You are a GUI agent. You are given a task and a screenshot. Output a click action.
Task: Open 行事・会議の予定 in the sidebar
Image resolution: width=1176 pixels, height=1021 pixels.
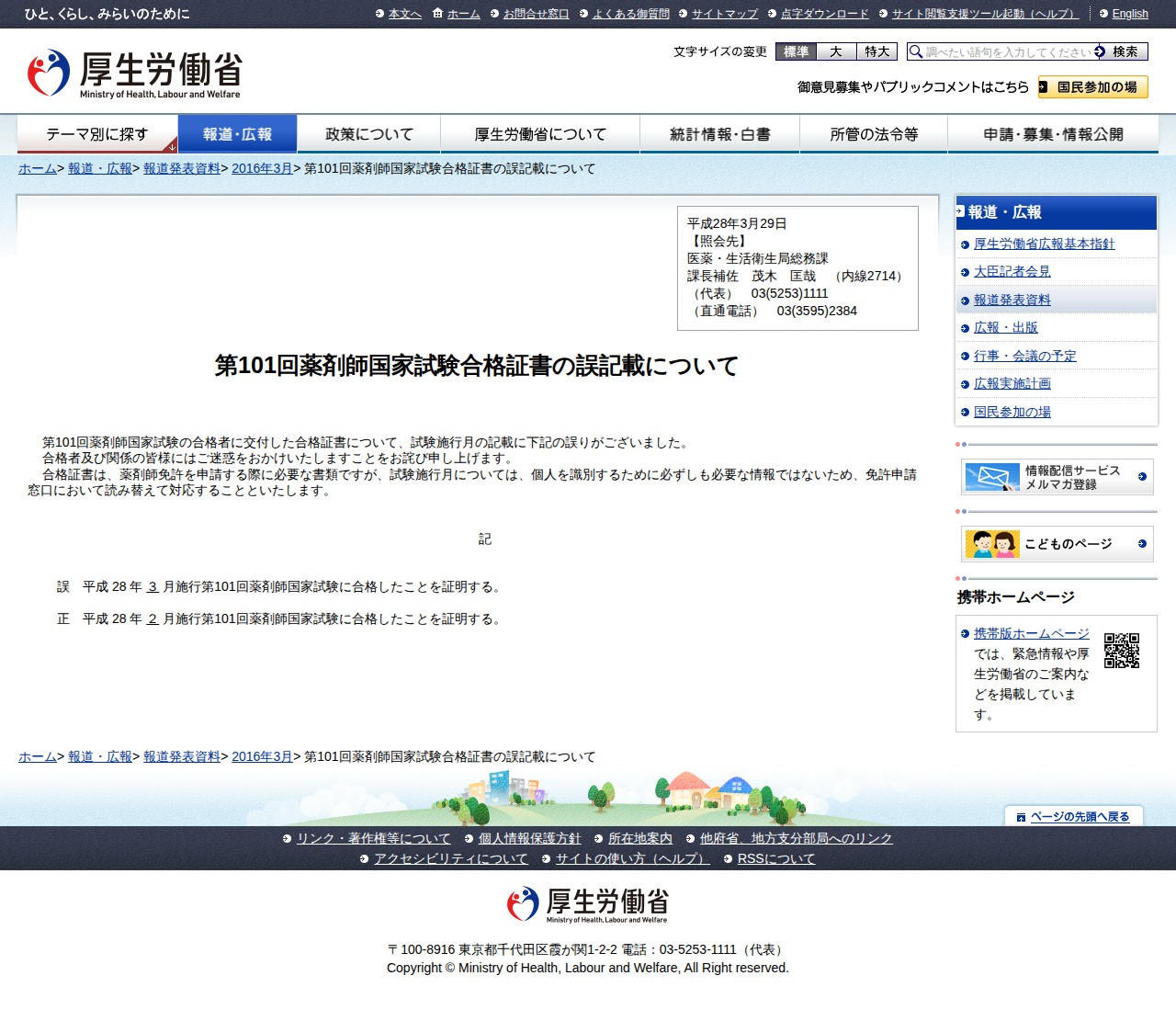tap(1025, 356)
